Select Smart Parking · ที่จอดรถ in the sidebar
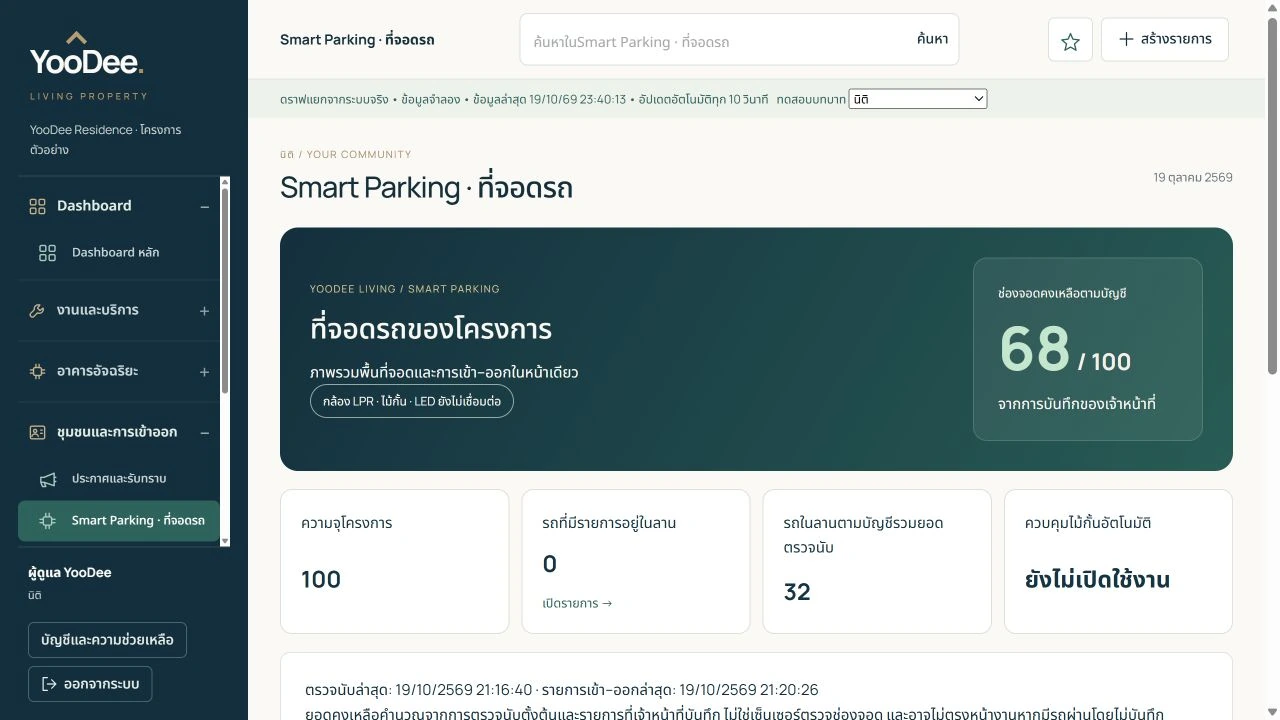 119,521
